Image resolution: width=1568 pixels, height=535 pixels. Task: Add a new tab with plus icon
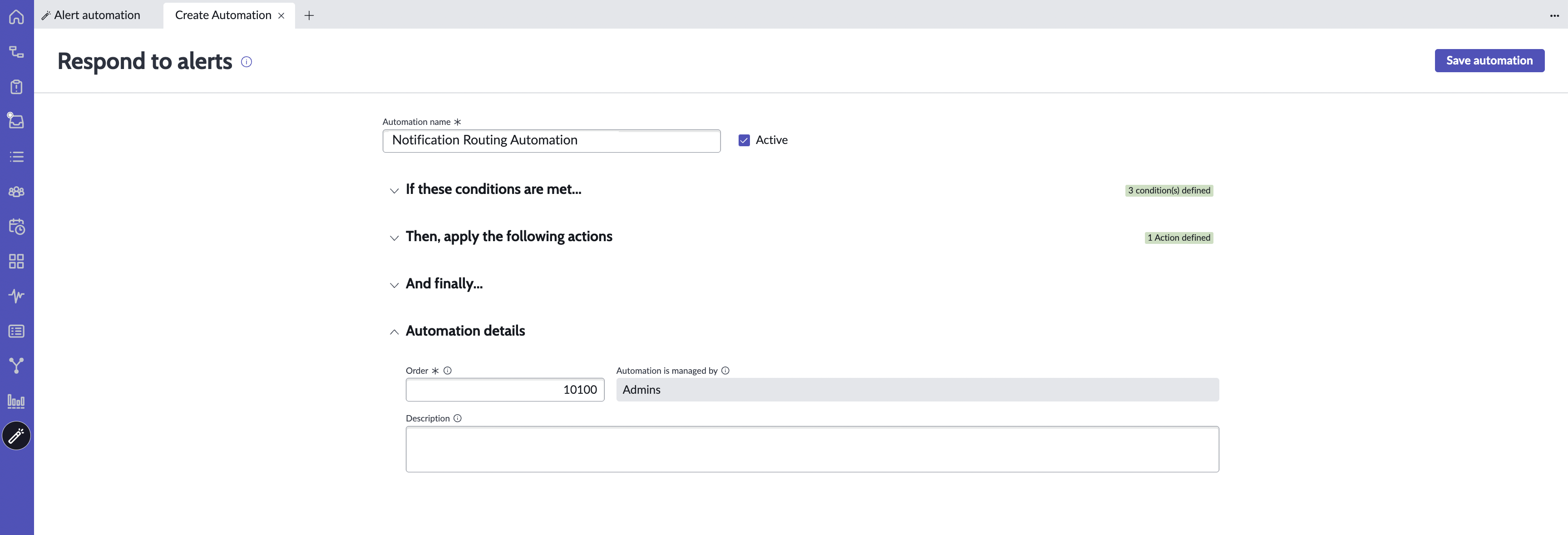(x=309, y=15)
